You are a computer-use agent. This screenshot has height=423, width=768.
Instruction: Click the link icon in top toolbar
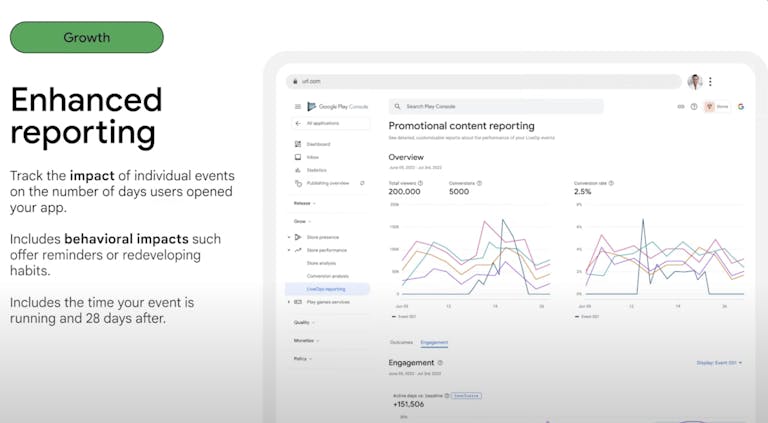[680, 106]
